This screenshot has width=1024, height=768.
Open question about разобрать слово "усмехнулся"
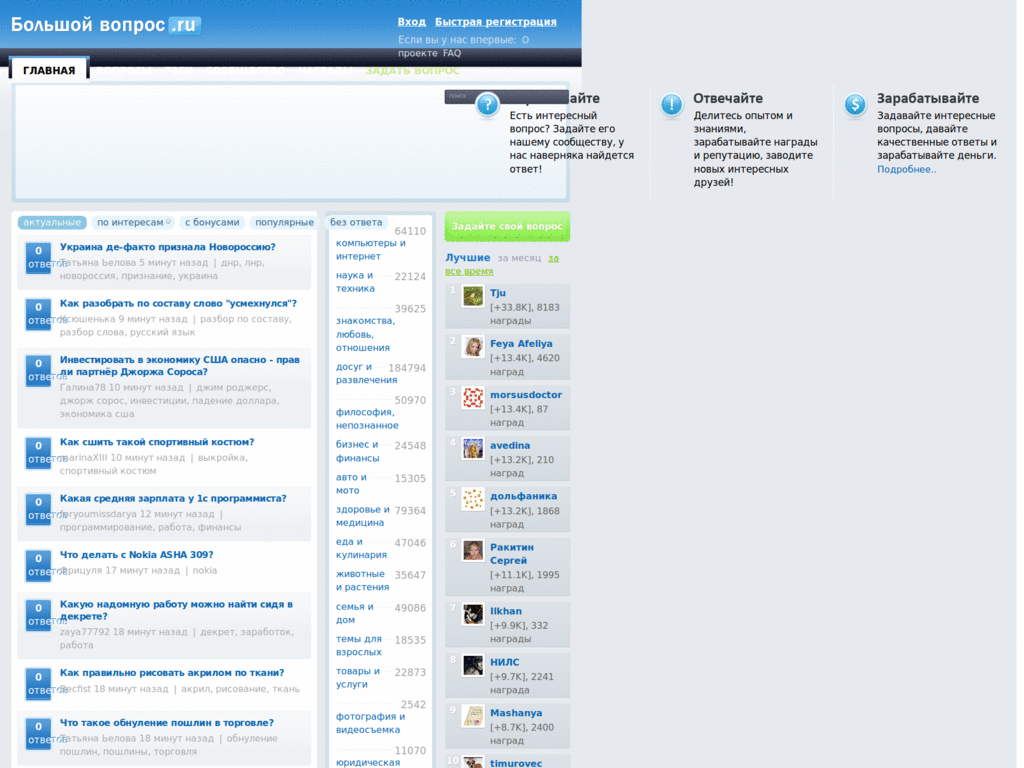tap(178, 304)
